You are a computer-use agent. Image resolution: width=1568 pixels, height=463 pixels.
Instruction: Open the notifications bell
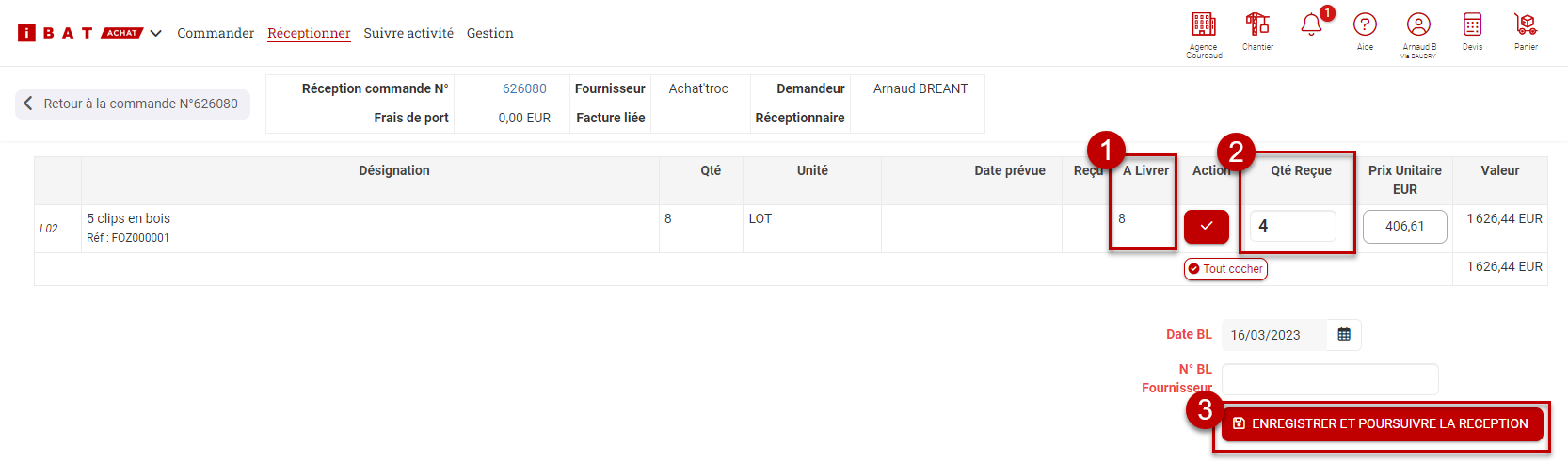tap(1311, 25)
